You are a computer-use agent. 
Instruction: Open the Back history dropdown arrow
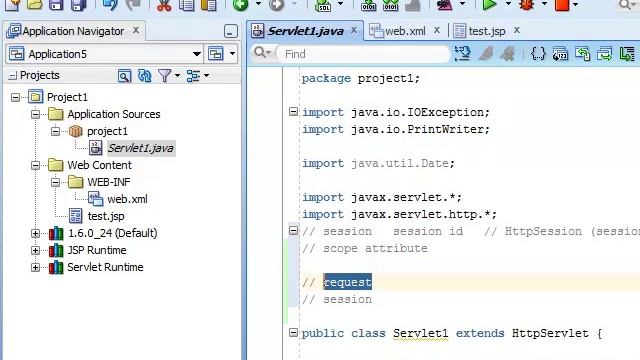[x=258, y=4]
